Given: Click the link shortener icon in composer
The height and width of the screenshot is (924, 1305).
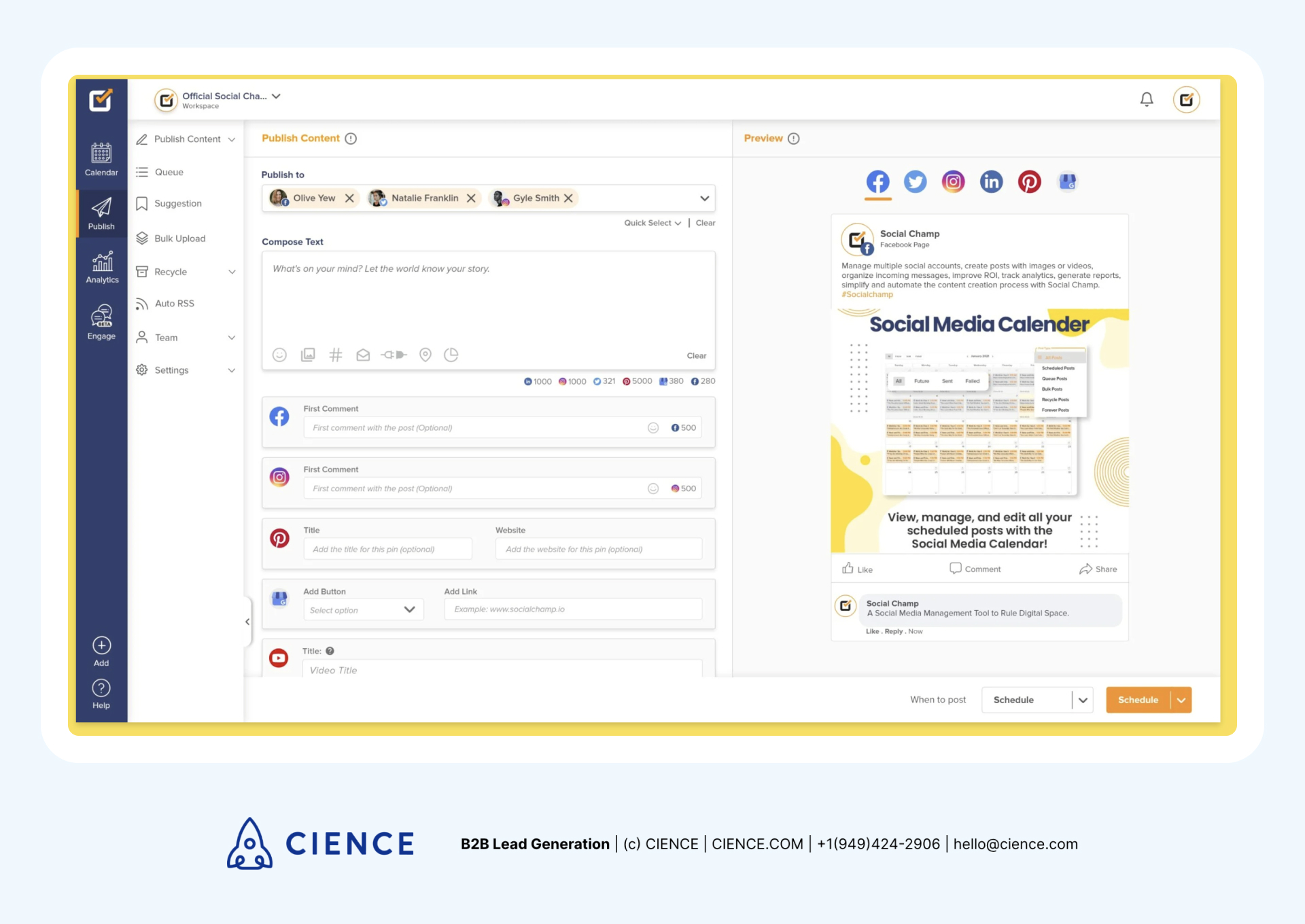Looking at the screenshot, I should tap(394, 355).
